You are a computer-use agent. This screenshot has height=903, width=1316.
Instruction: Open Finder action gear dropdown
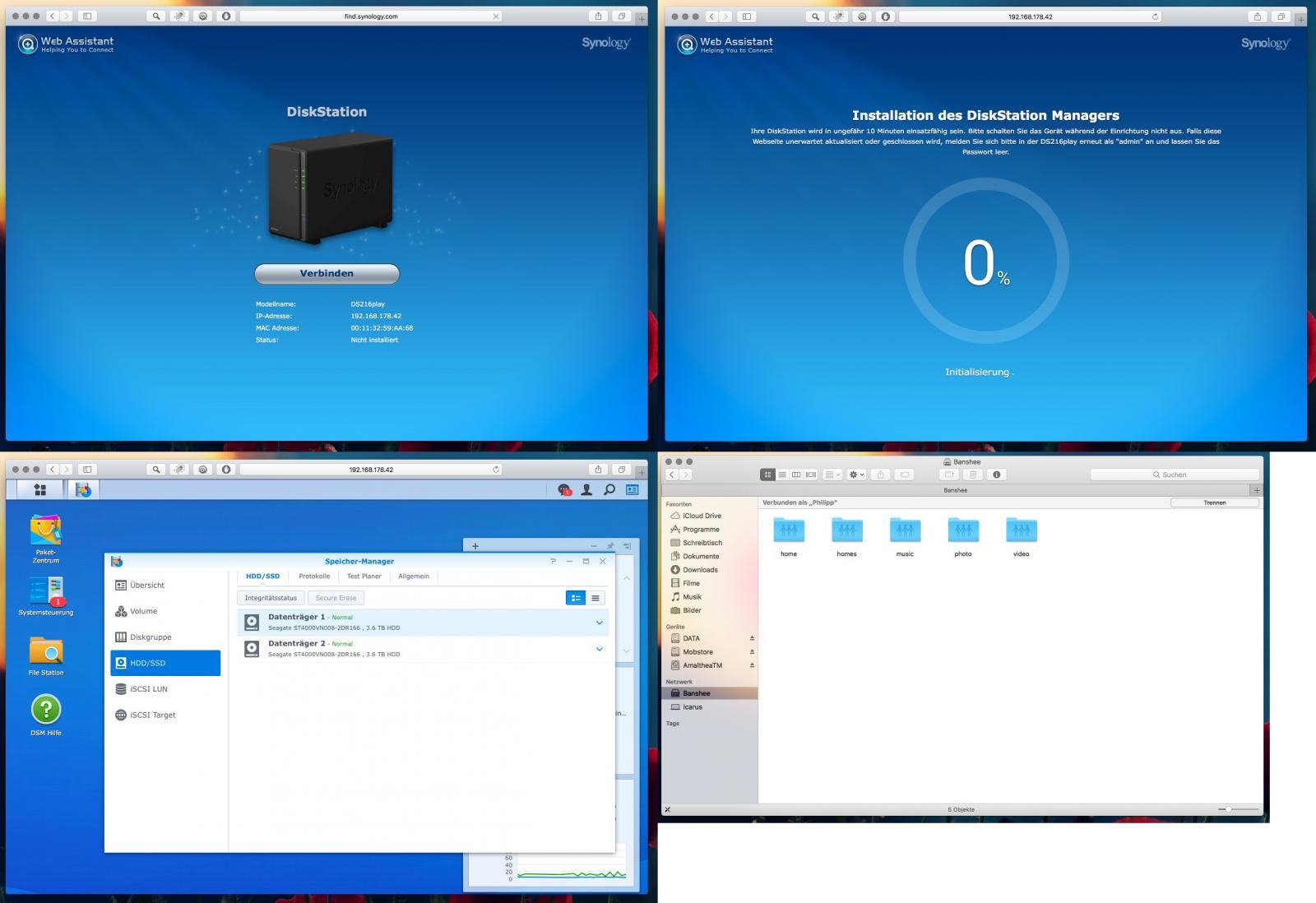point(856,475)
